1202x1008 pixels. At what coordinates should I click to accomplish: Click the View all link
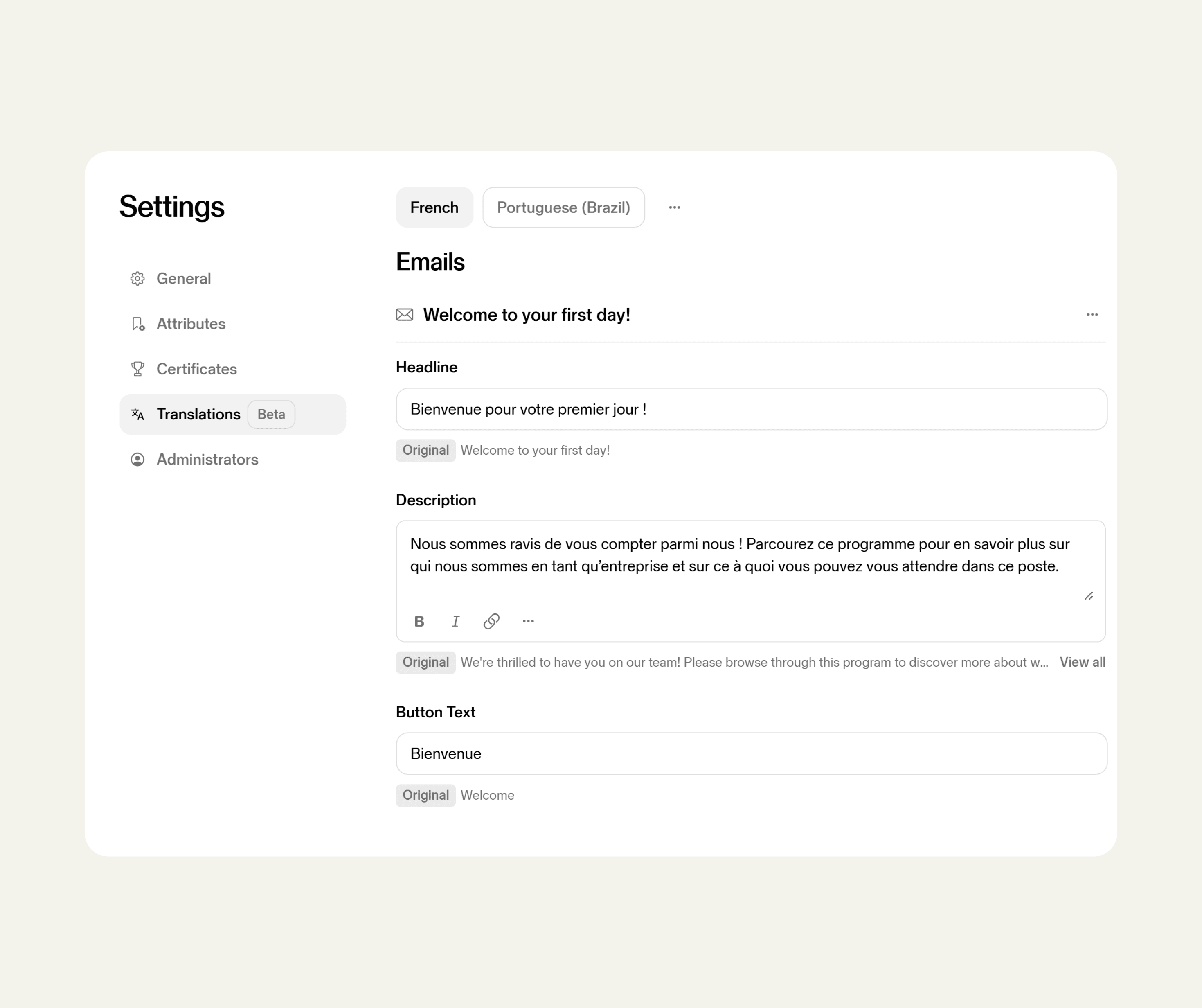(x=1082, y=662)
